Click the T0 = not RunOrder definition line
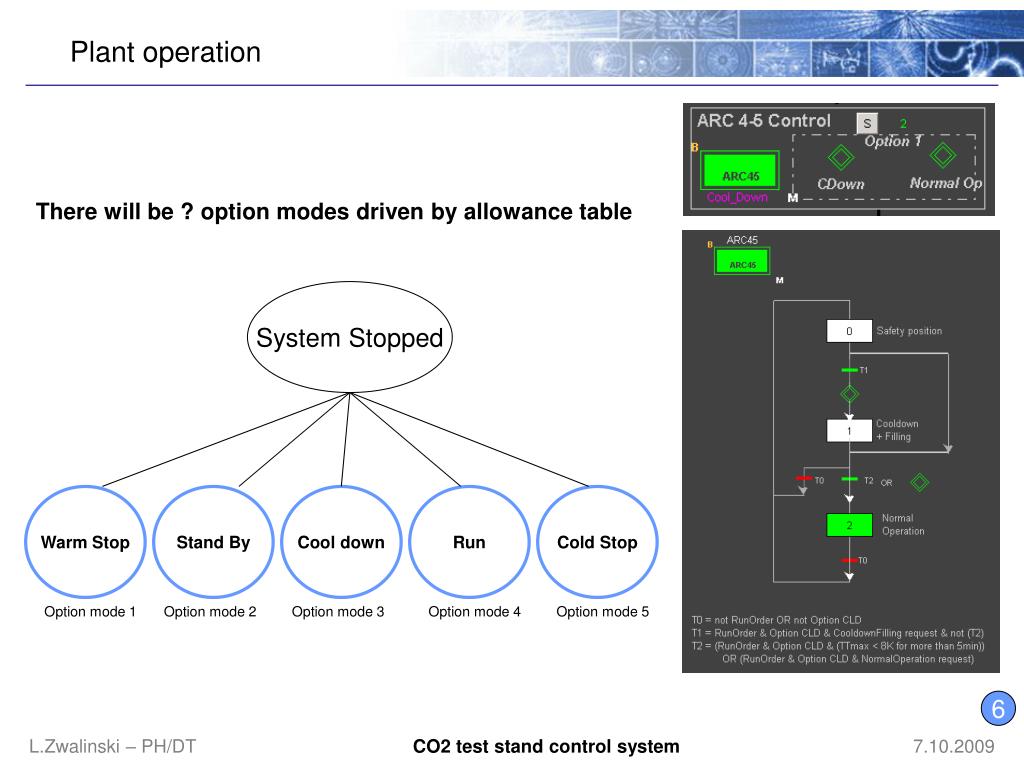This screenshot has height=768, width=1024. (x=776, y=620)
